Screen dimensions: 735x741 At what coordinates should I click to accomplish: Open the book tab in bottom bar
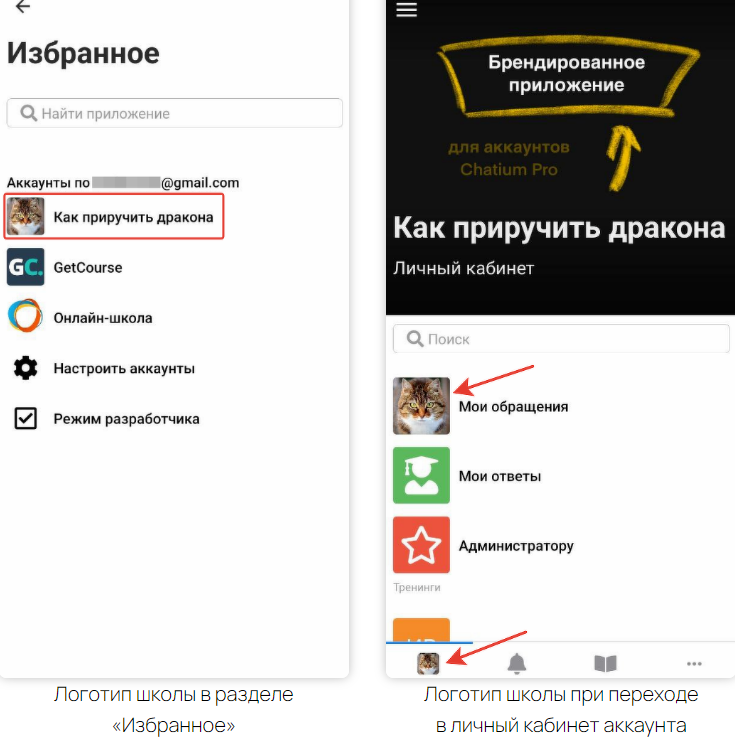pos(605,663)
